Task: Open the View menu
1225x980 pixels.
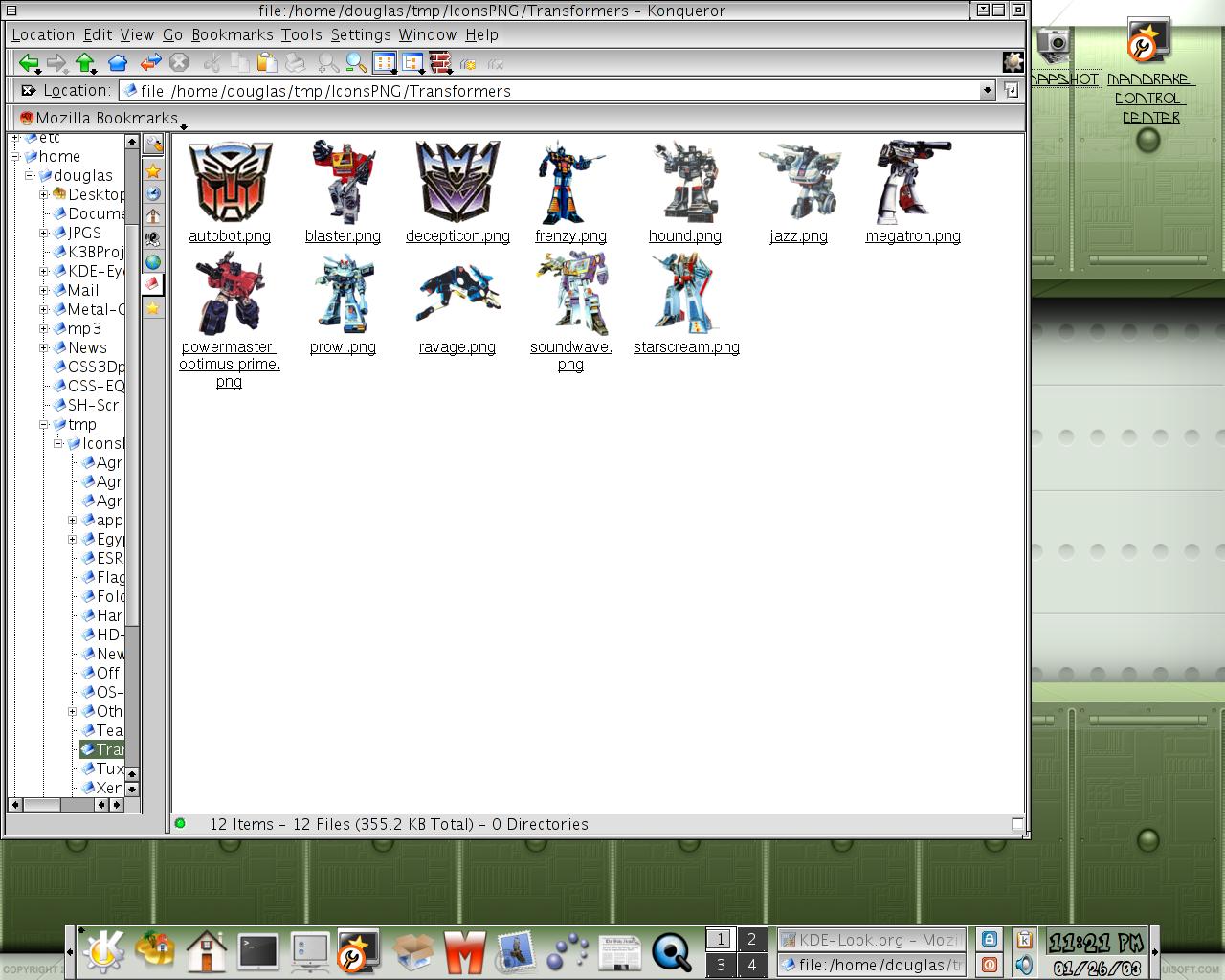Action: 137,34
